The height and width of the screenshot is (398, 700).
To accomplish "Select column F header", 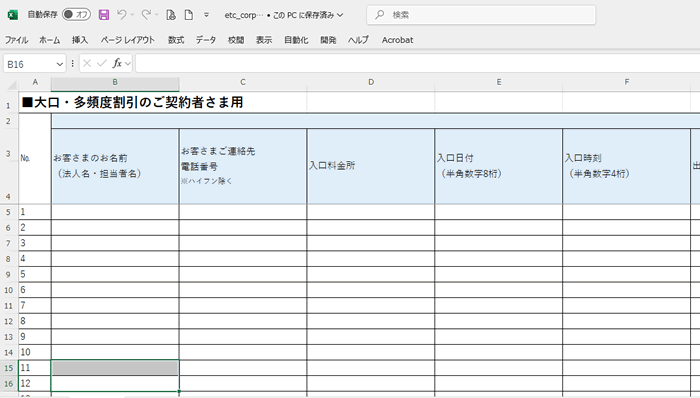I will 627,82.
